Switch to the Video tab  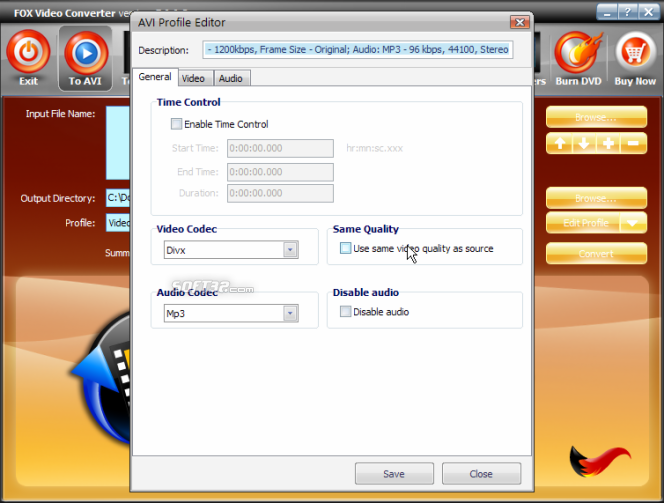[193, 78]
